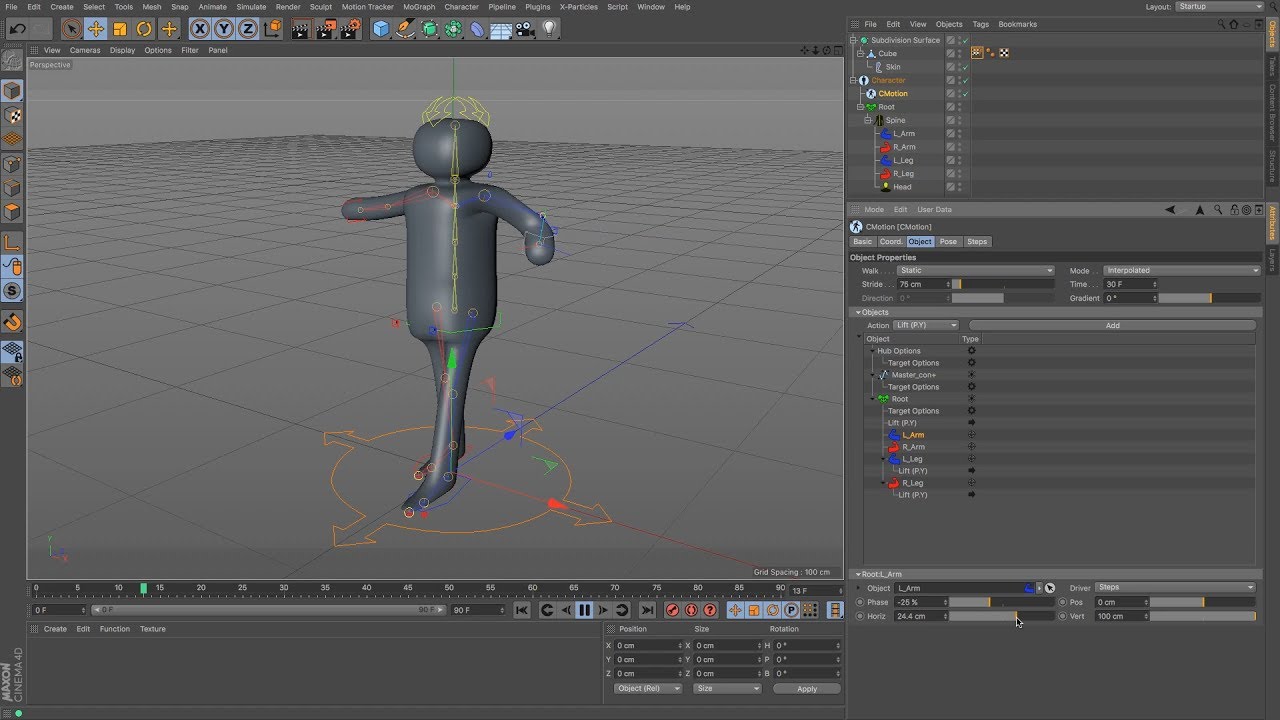Open the Spline Pen tool
Image resolution: width=1280 pixels, height=720 pixels.
(405, 29)
